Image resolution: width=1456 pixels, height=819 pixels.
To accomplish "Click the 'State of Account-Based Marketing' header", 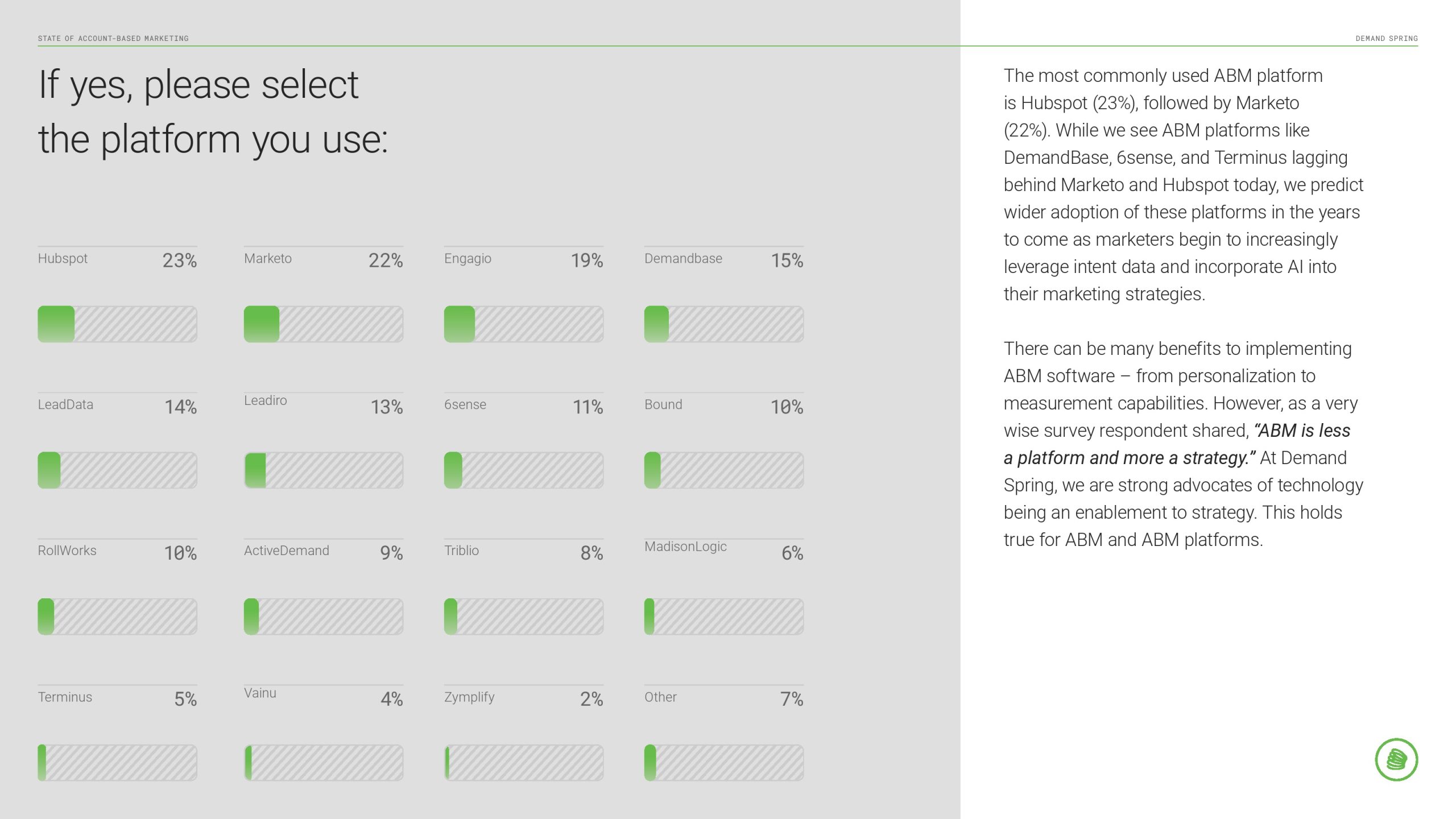I will pyautogui.click(x=113, y=39).
